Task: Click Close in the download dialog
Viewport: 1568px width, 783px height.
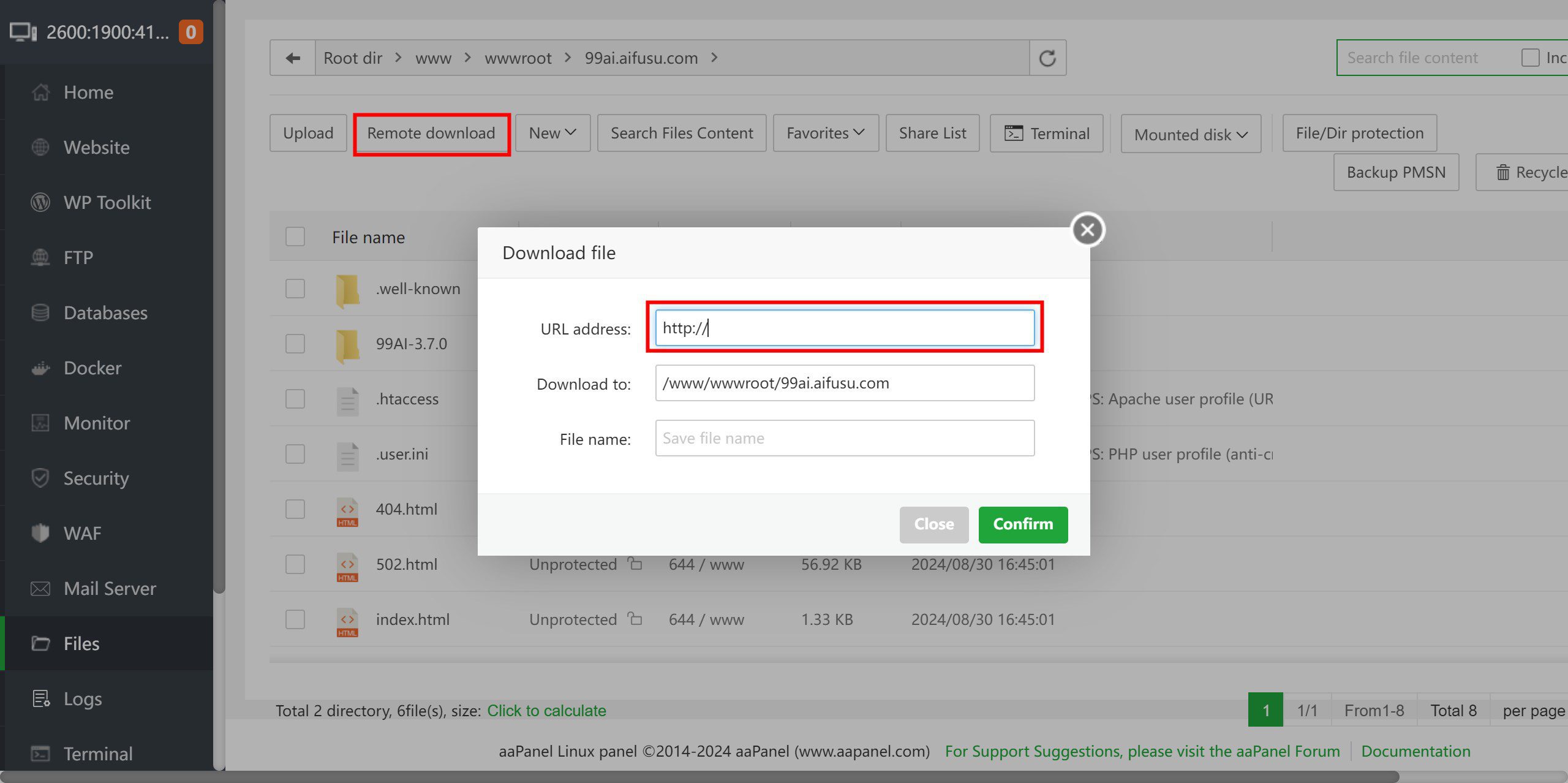Action: tap(934, 524)
